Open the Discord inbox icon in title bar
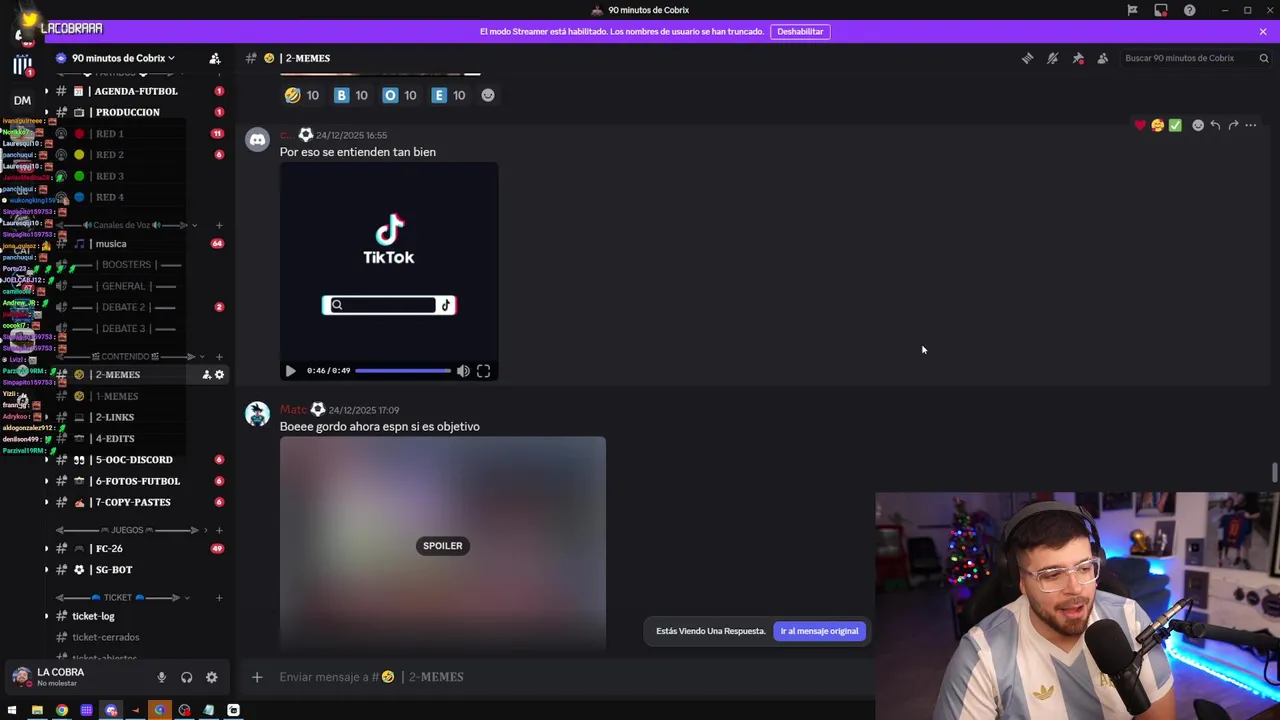This screenshot has height=720, width=1280. pos(1161,10)
